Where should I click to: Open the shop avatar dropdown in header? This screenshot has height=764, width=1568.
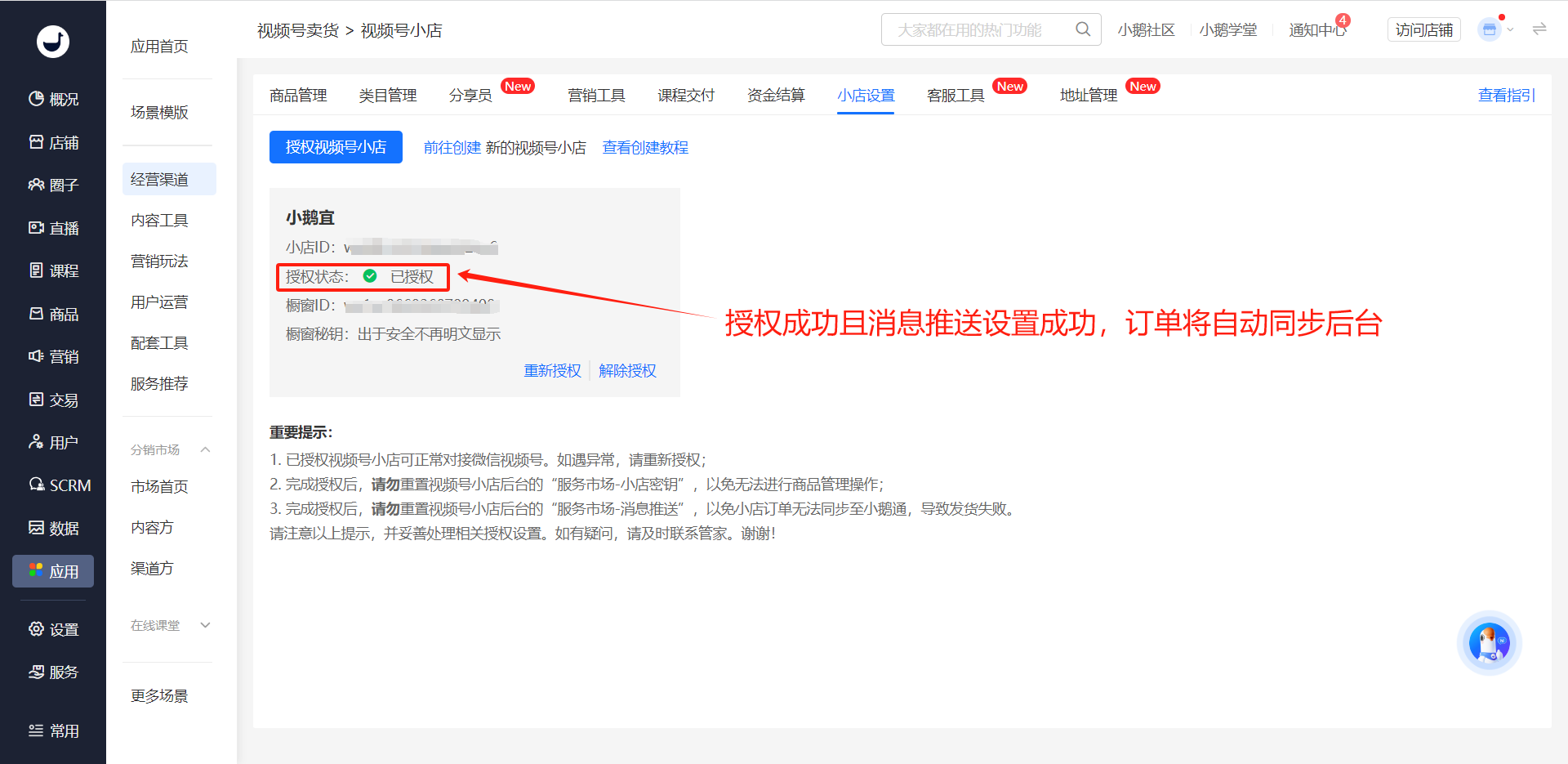(x=1494, y=29)
